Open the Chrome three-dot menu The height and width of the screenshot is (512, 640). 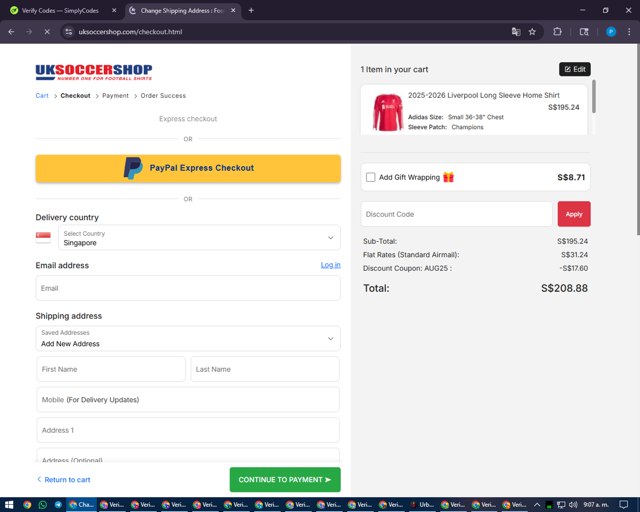629,31
